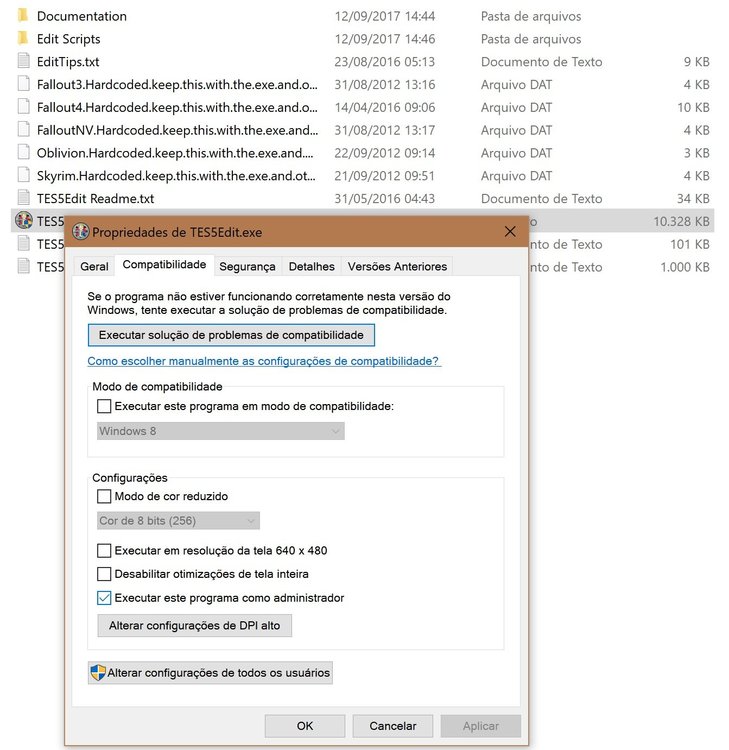The image size is (729, 750).
Task: Click the 1.000 KB size cell
Action: pos(685,267)
